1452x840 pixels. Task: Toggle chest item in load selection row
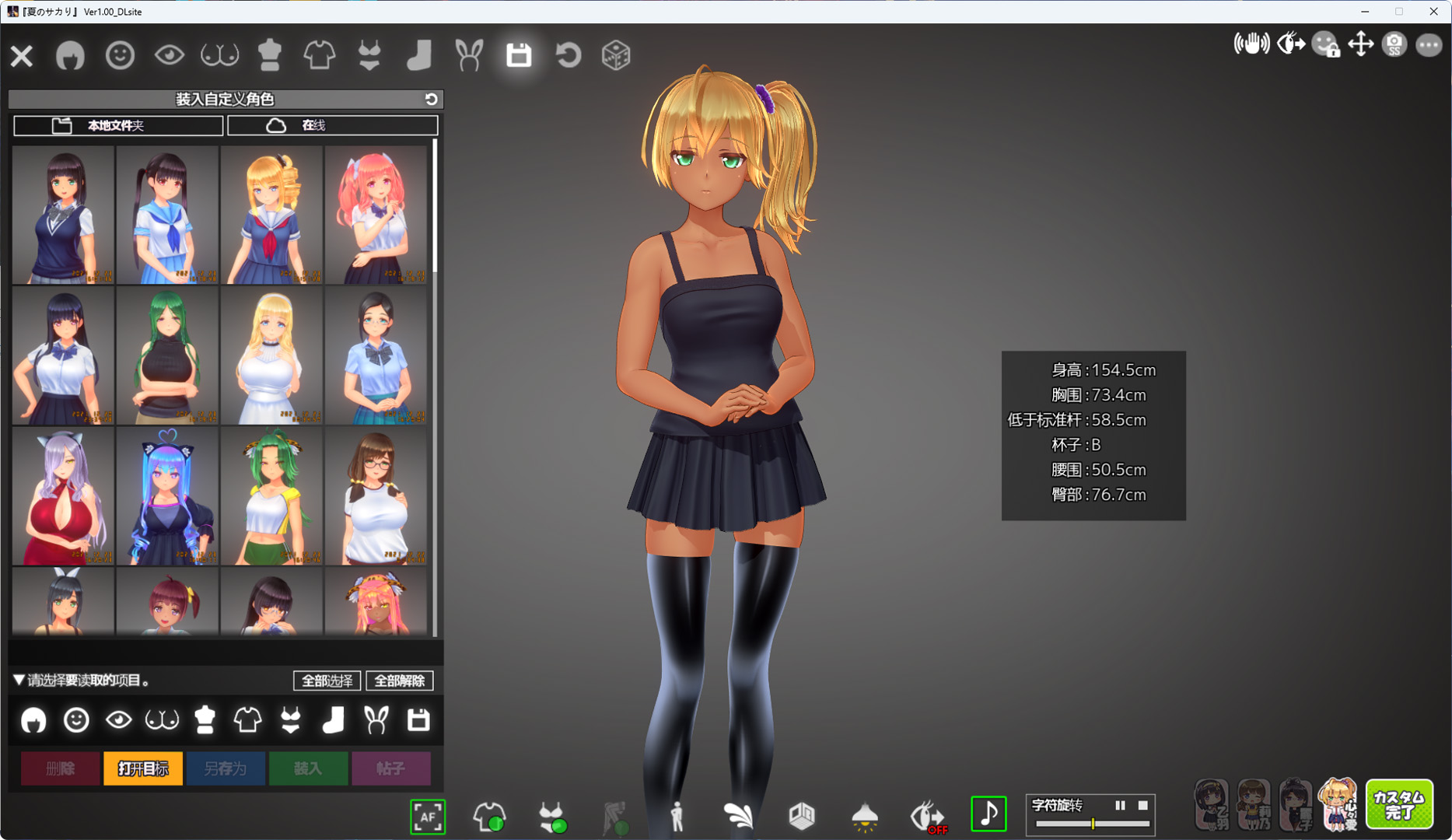tap(162, 720)
